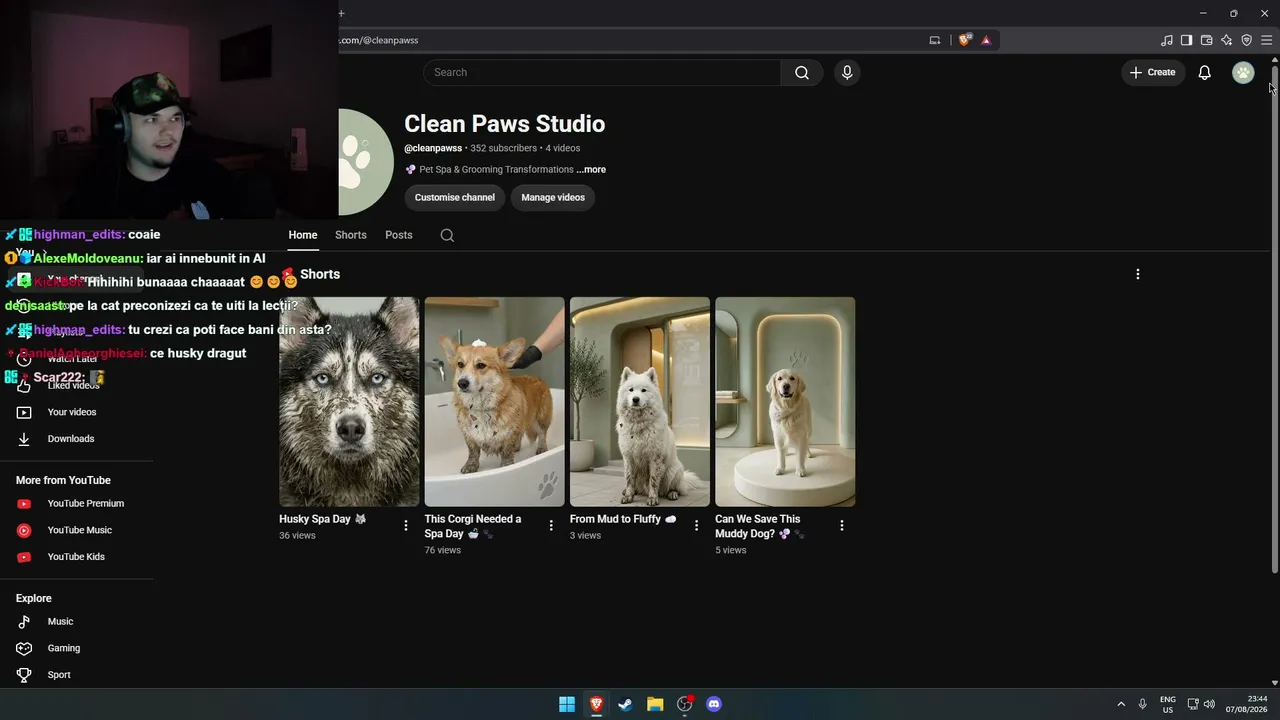This screenshot has height=720, width=1280.
Task: Click the 352 subscribers text
Action: tap(504, 148)
